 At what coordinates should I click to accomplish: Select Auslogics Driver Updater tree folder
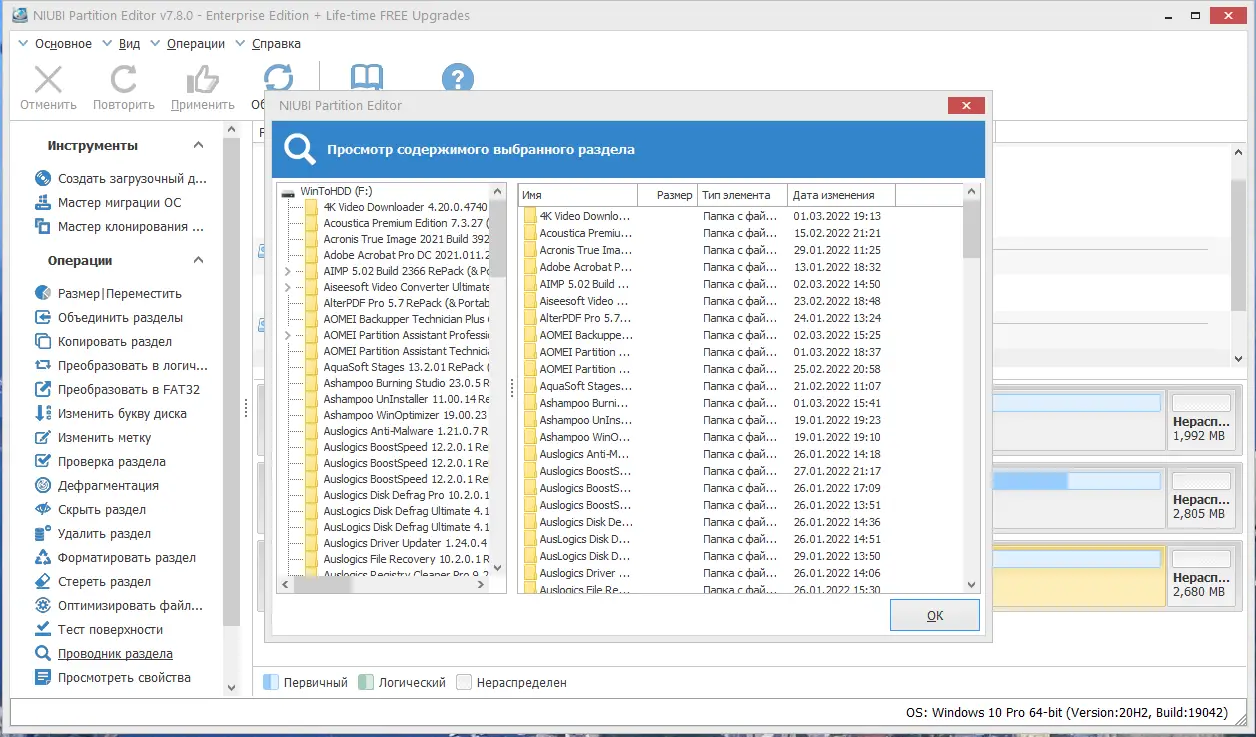tap(406, 543)
